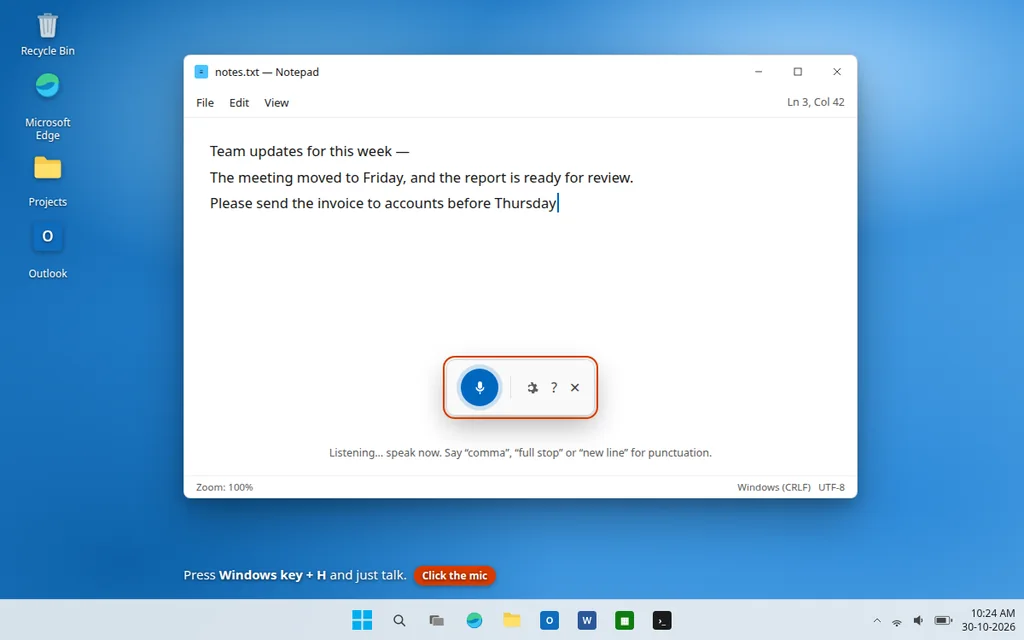Viewport: 1024px width, 640px height.
Task: Select the Projects folder desktop icon
Action: tap(48, 182)
